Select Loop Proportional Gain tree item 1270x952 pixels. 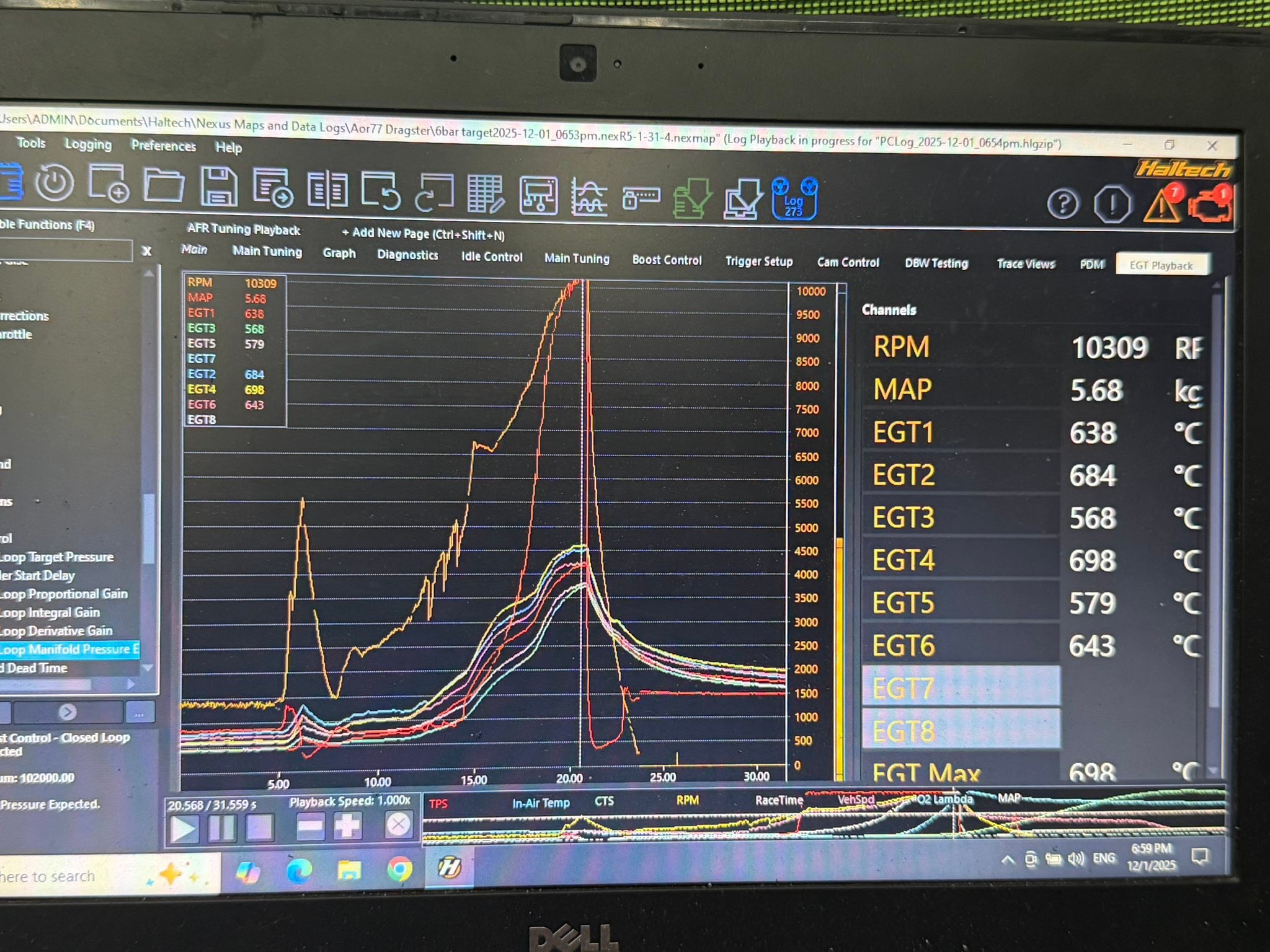point(63,594)
